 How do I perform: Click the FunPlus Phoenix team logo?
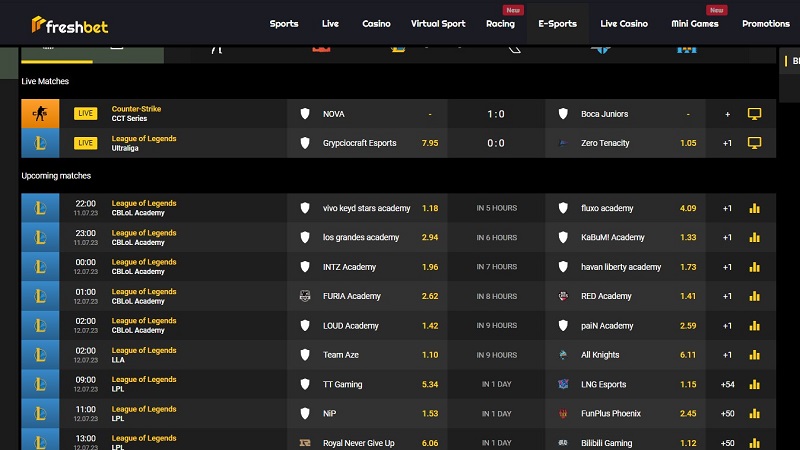(563, 413)
